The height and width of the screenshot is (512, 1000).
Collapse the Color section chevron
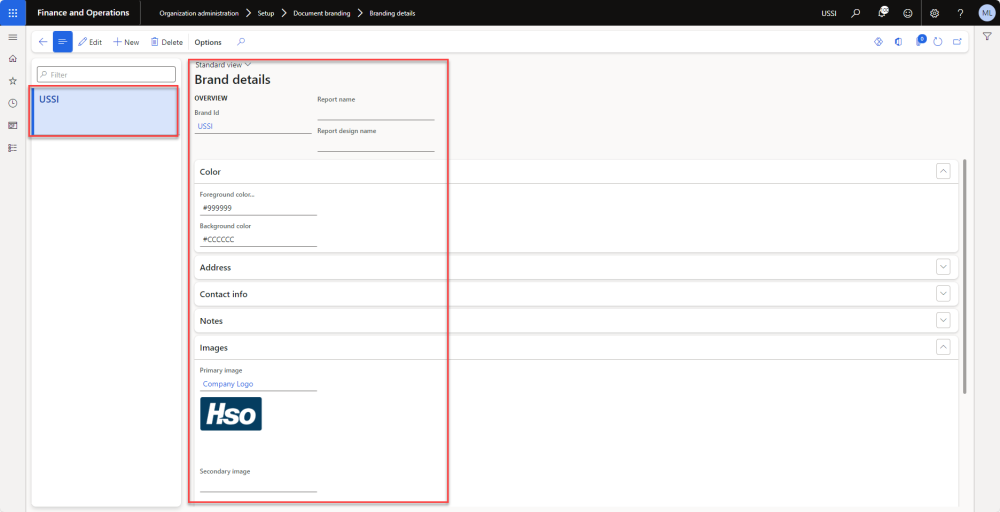click(x=943, y=171)
